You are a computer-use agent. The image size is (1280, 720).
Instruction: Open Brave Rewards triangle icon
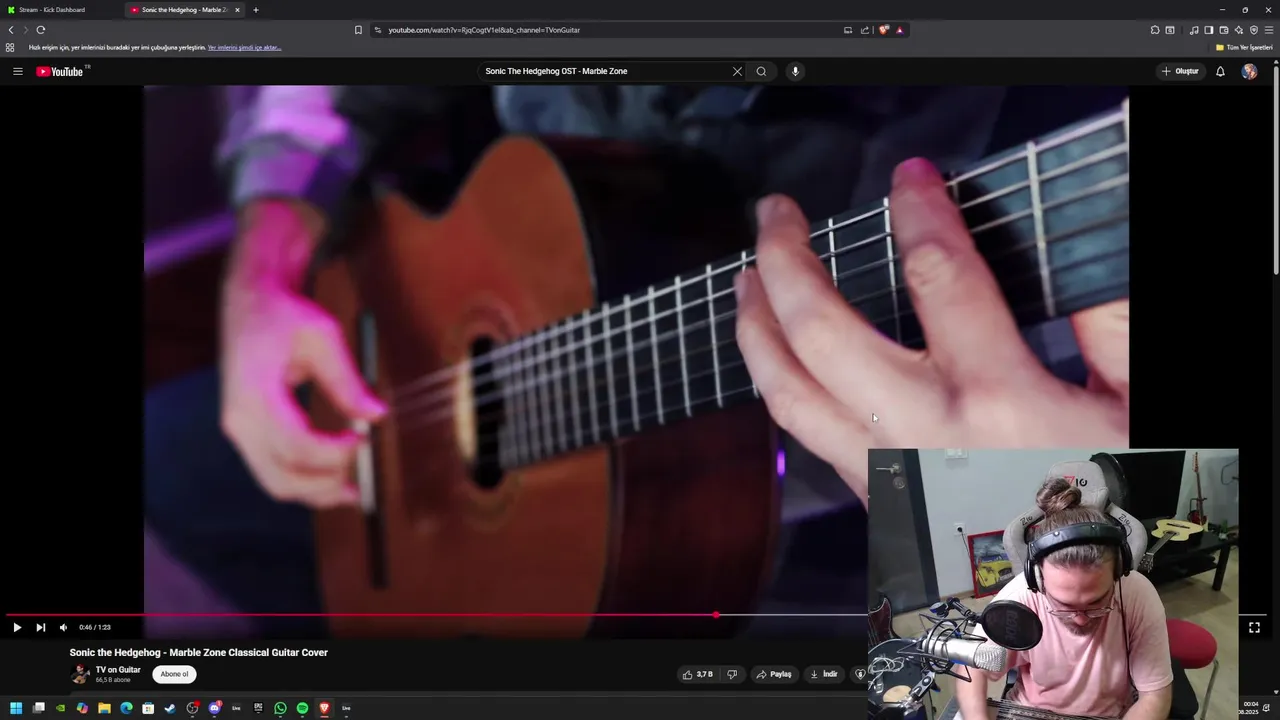pos(899,30)
